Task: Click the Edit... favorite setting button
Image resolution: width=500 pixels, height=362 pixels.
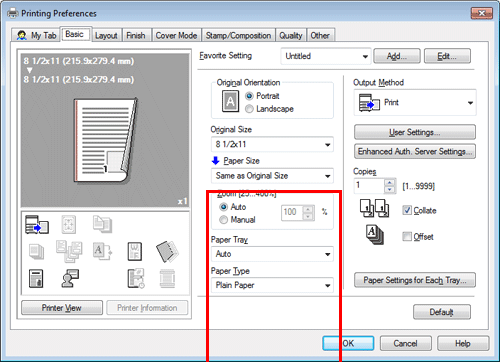Action: [x=447, y=56]
